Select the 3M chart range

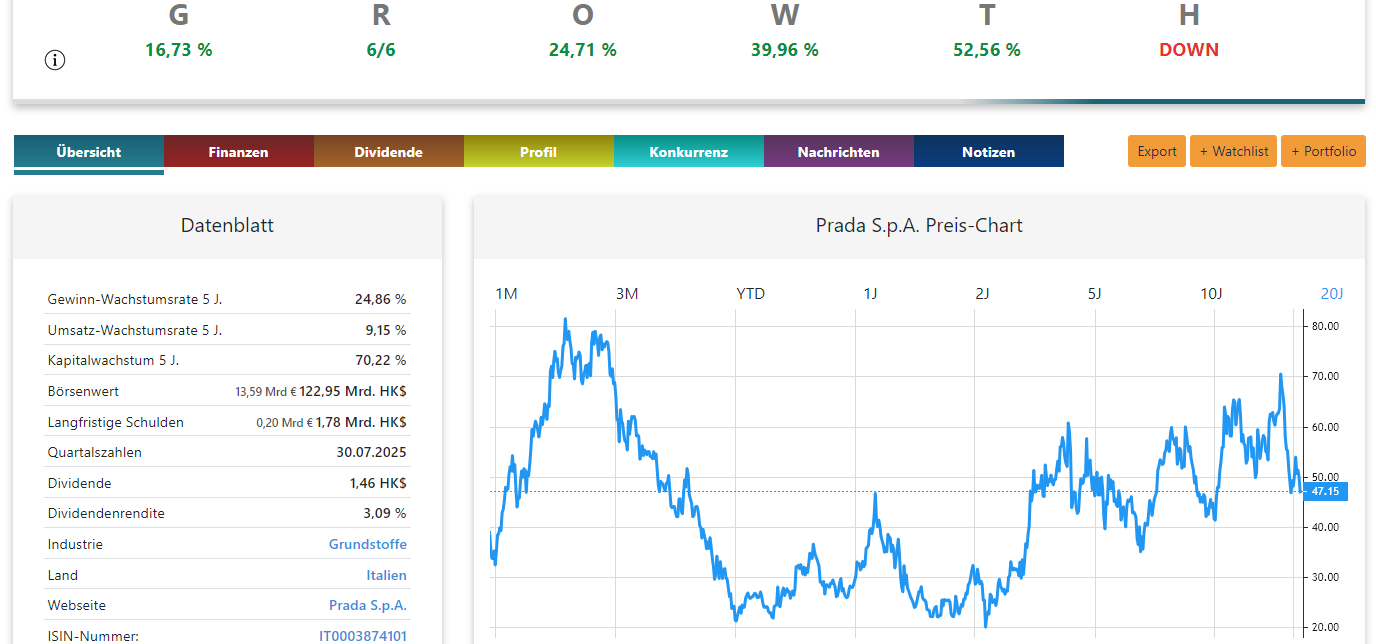click(x=627, y=293)
